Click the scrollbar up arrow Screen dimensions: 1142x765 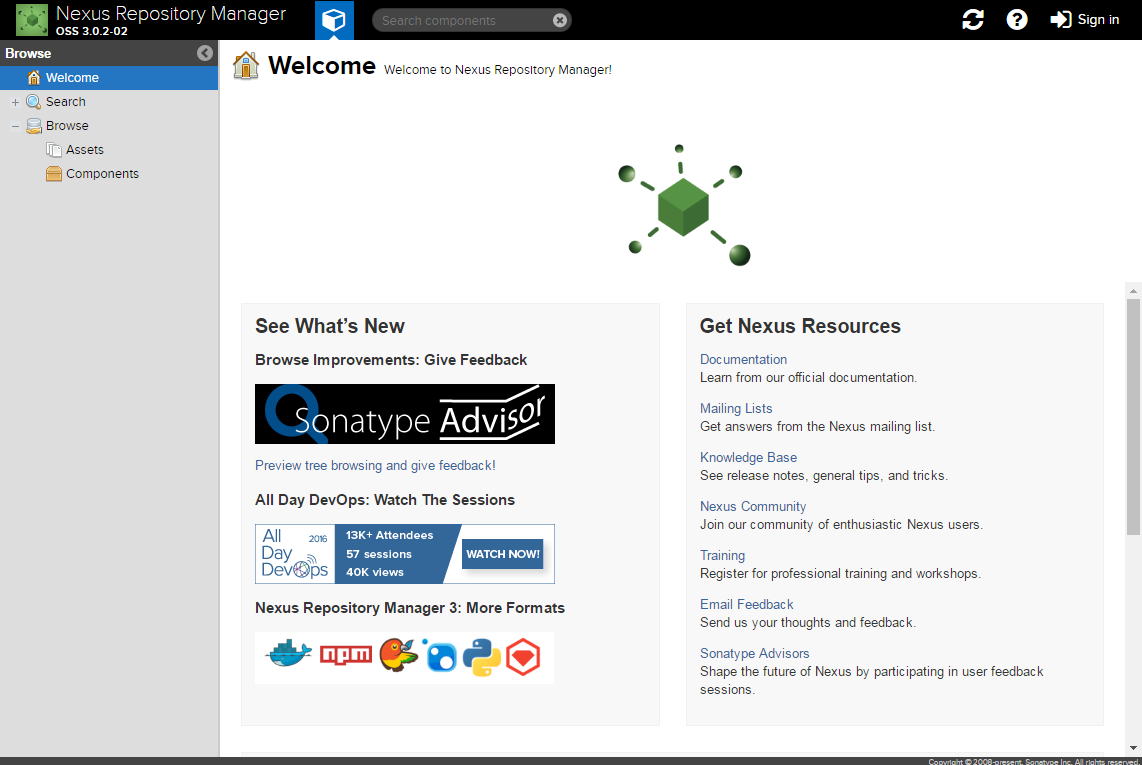pos(1133,290)
